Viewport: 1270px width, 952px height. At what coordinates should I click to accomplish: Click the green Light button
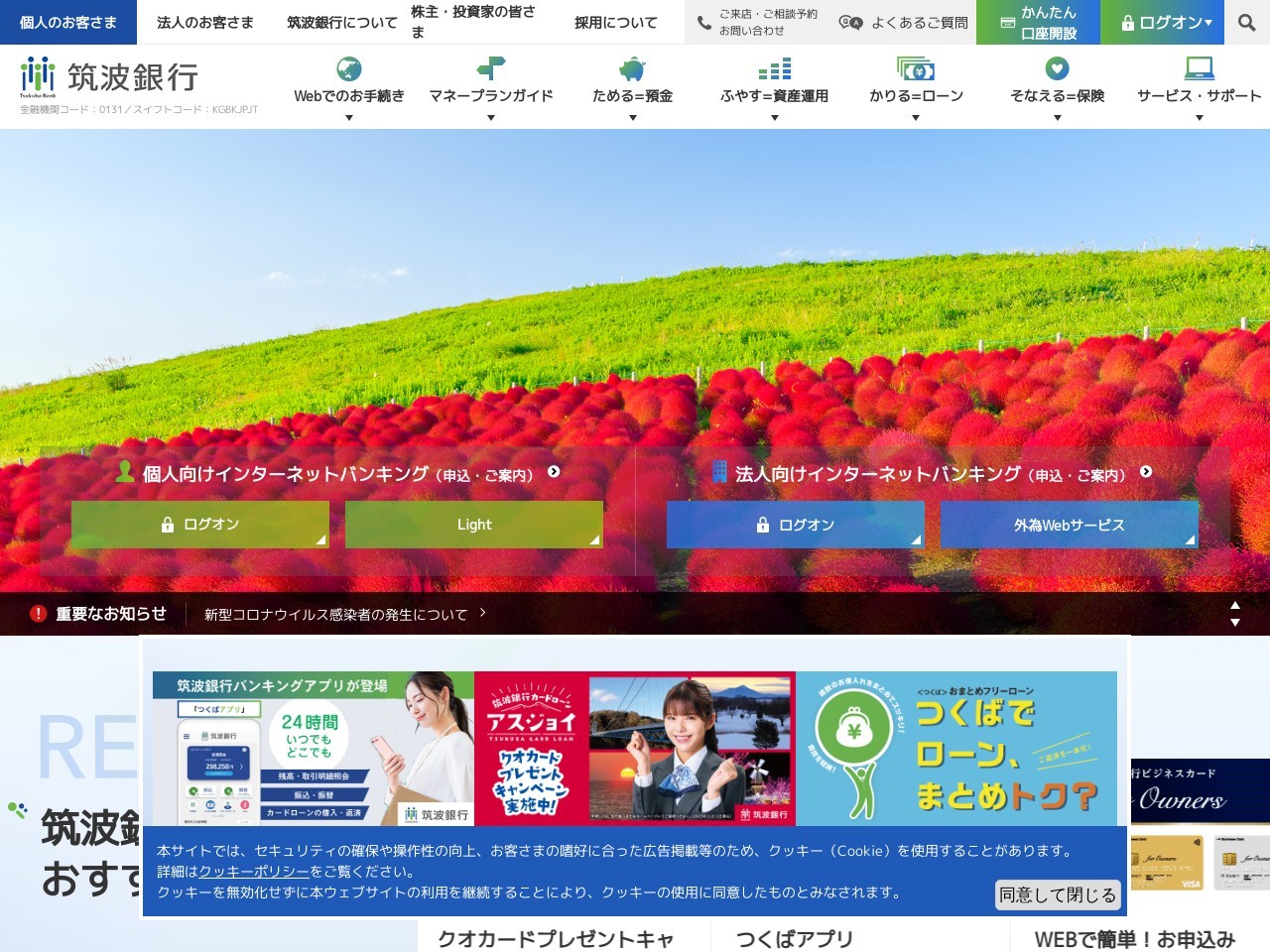(x=474, y=525)
